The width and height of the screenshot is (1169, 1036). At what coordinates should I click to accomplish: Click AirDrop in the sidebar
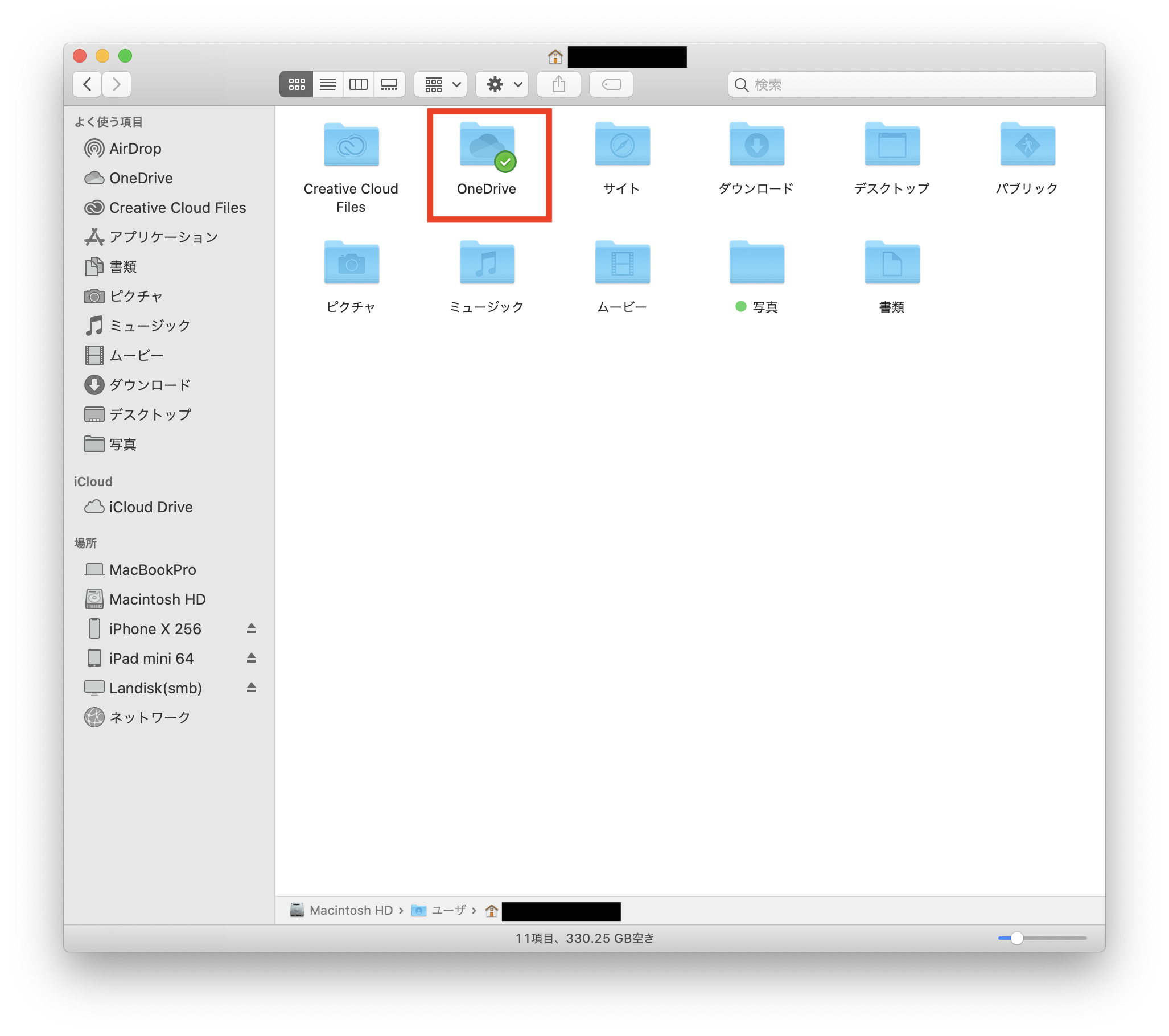click(135, 149)
